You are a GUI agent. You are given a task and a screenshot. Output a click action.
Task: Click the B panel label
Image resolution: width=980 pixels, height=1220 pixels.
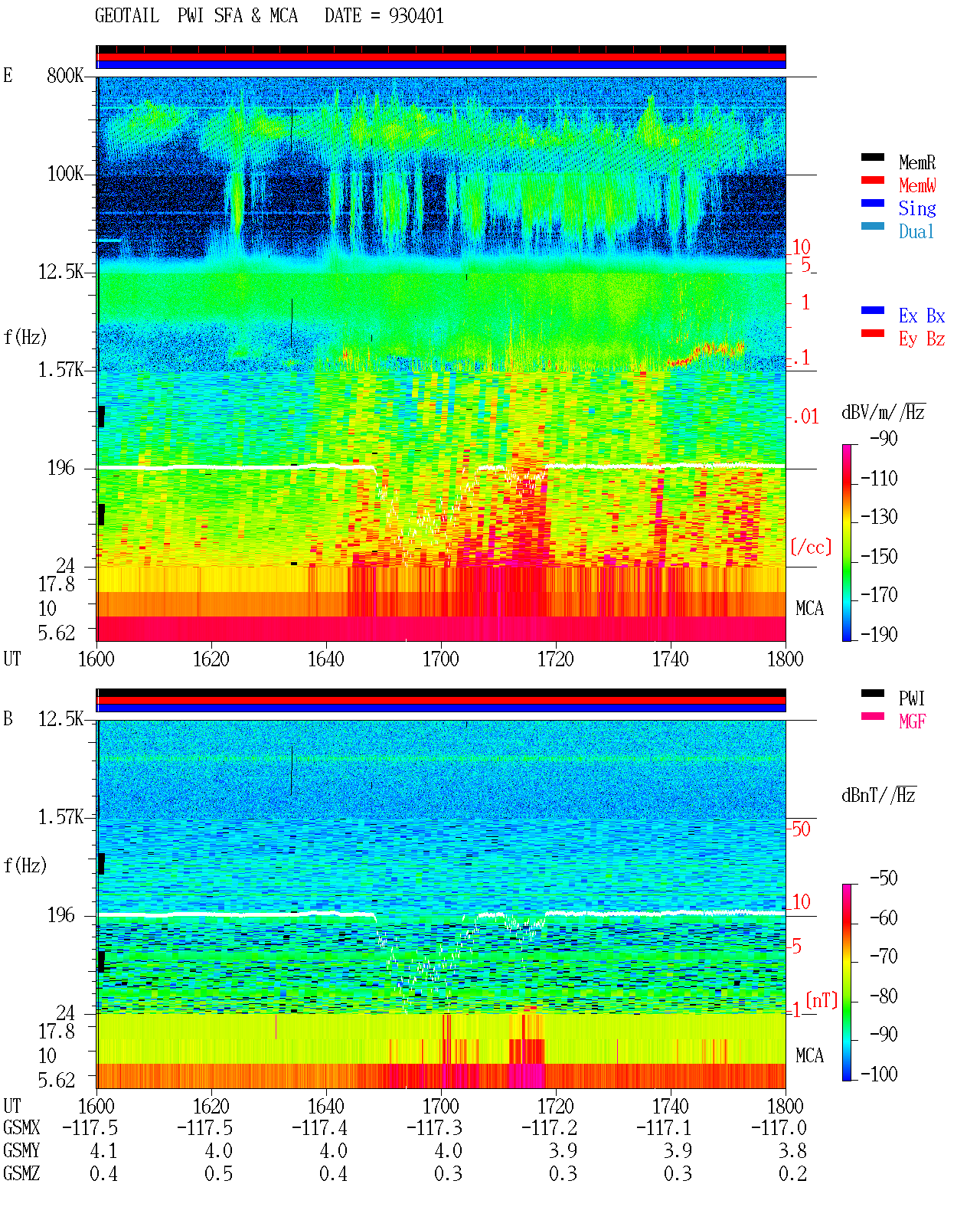[8, 719]
